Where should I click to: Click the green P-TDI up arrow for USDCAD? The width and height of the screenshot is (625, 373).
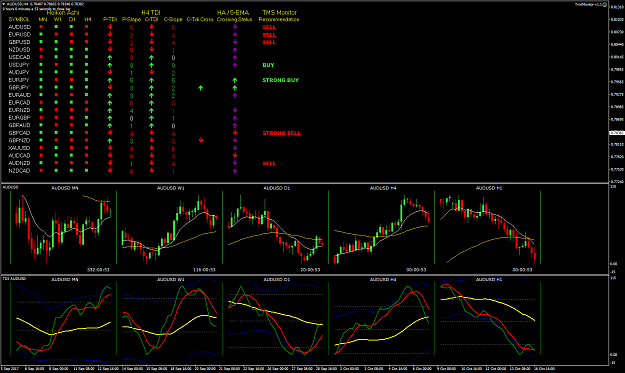pyautogui.click(x=110, y=57)
